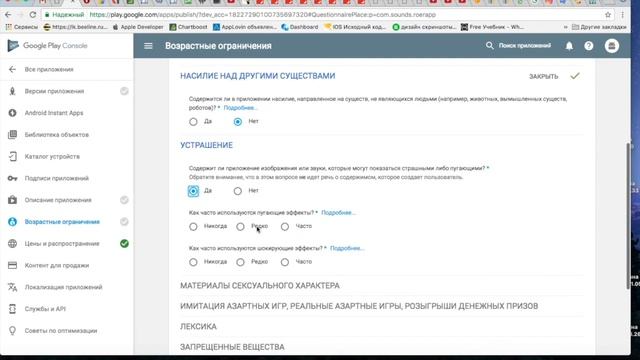Click the Описание приложения bag icon
Viewport: 640px width, 360px height.
coord(12,200)
